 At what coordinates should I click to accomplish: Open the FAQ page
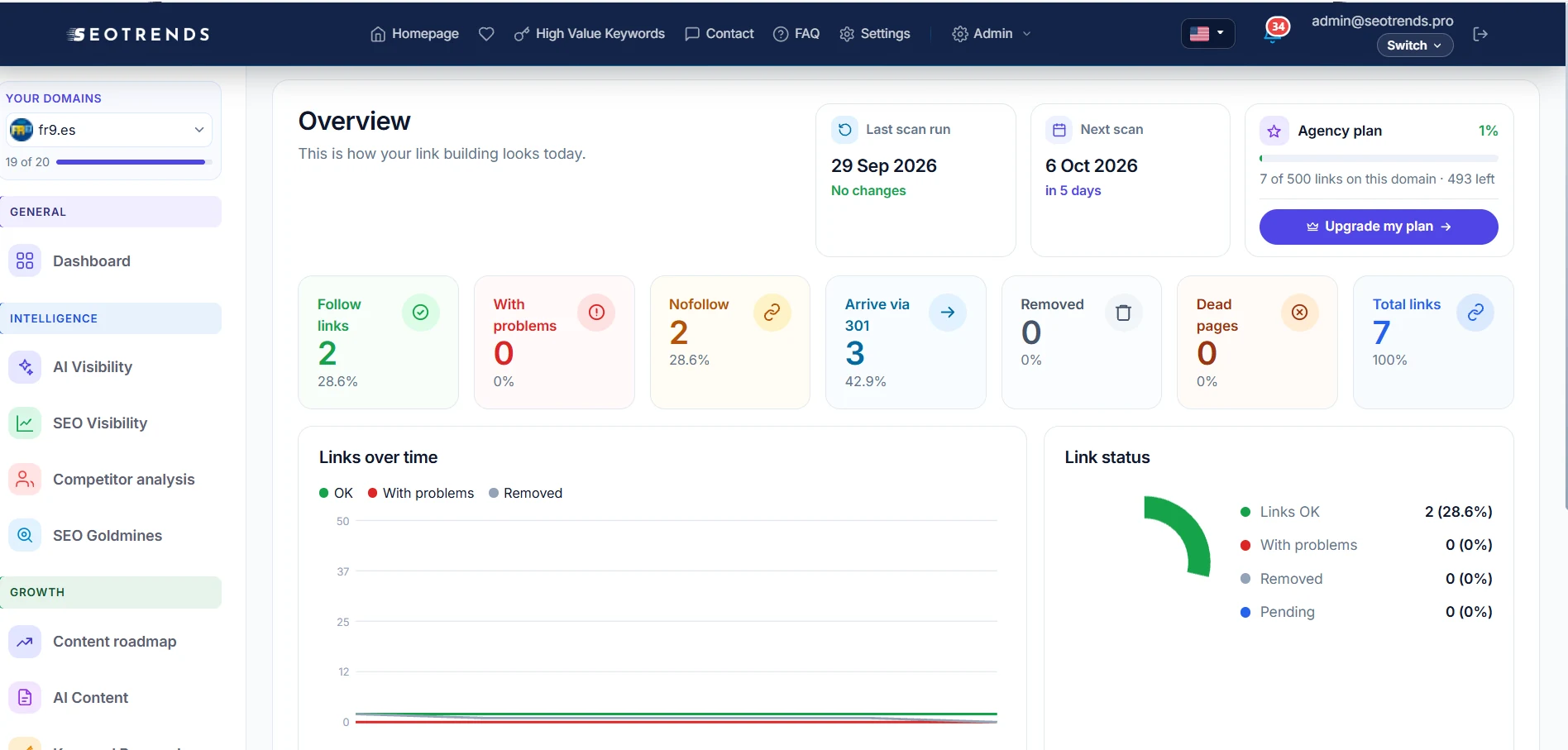tap(796, 34)
